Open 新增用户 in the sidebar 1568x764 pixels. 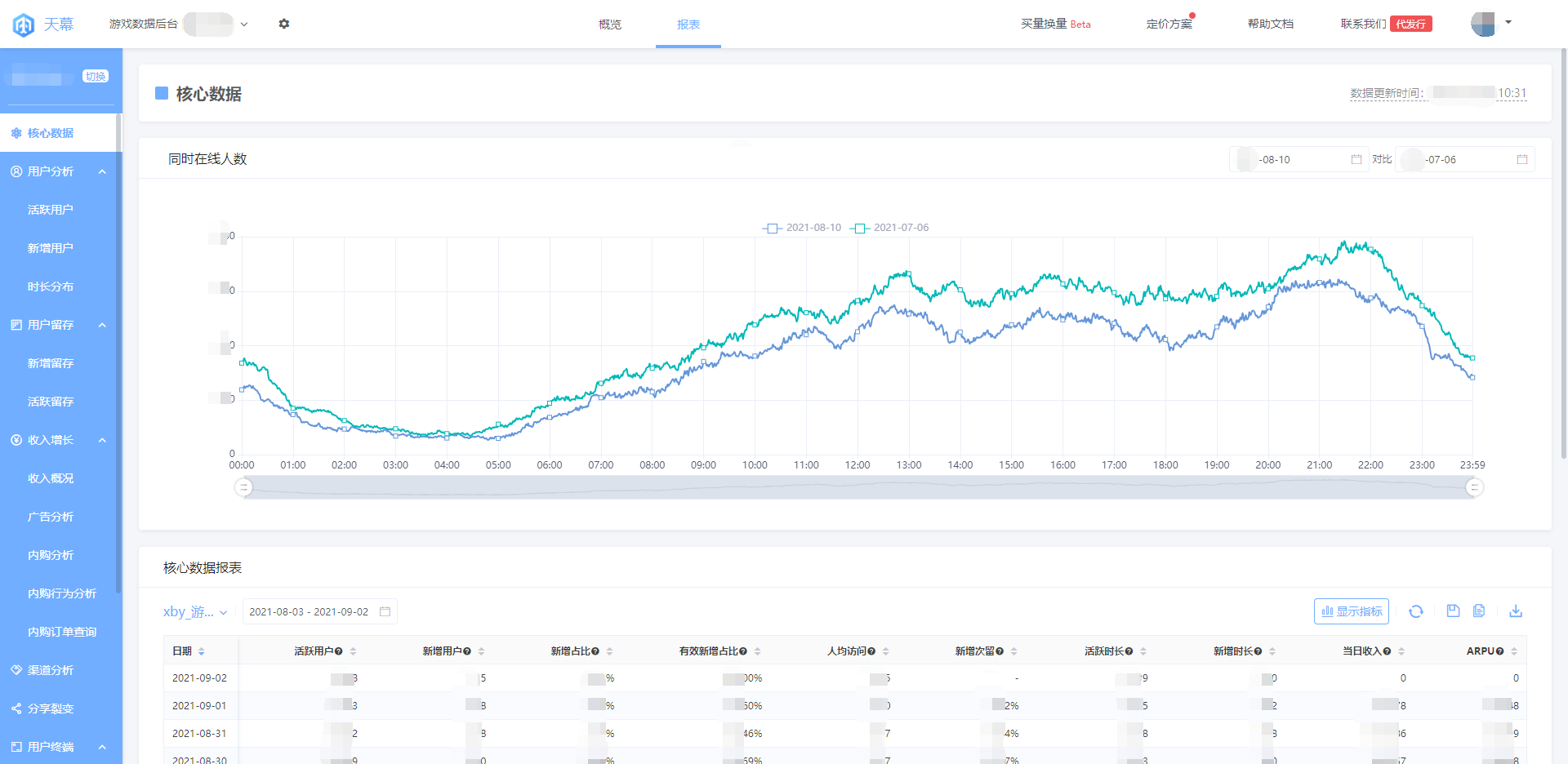[51, 248]
